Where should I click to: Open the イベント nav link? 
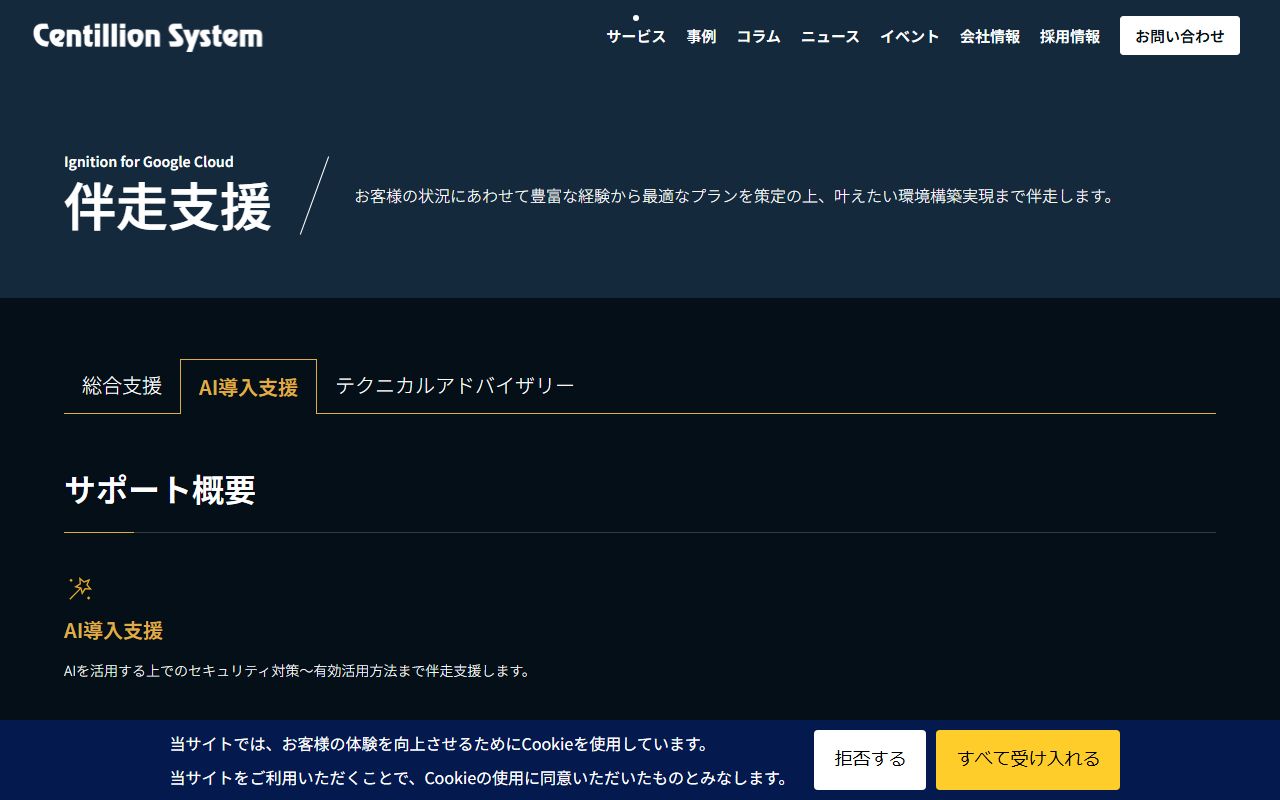click(909, 37)
